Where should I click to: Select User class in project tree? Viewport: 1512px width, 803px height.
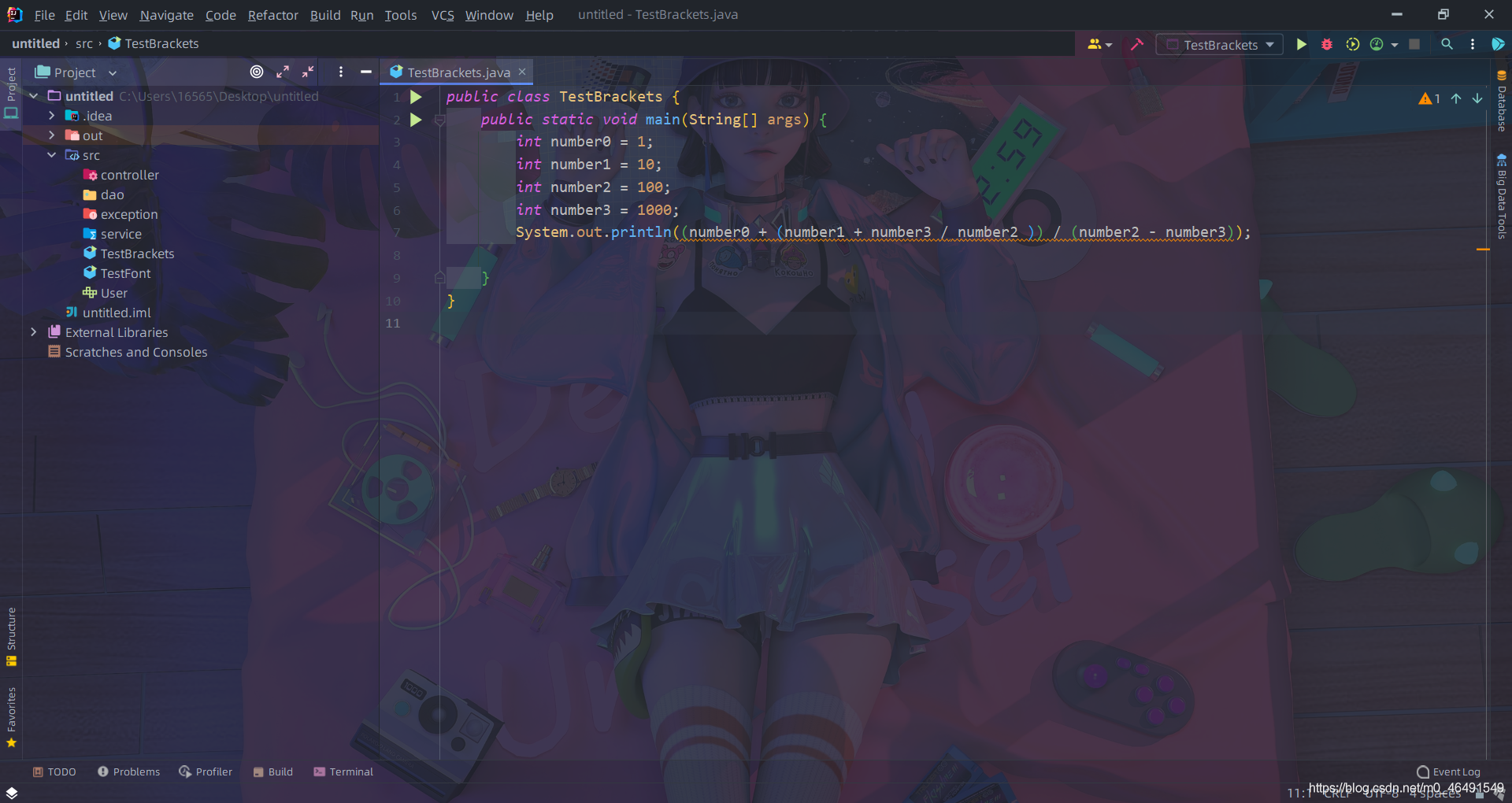pos(106,293)
